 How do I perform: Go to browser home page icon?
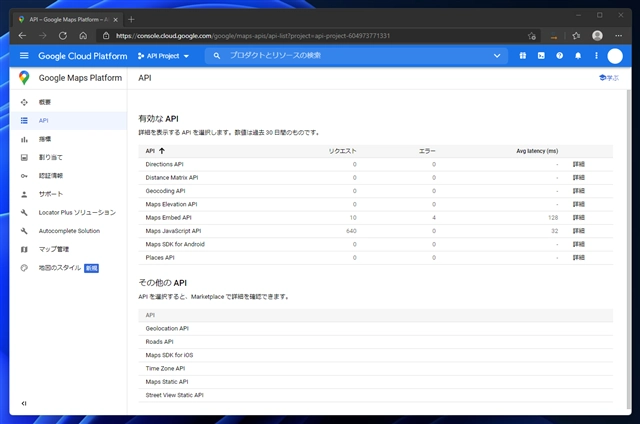[83, 36]
